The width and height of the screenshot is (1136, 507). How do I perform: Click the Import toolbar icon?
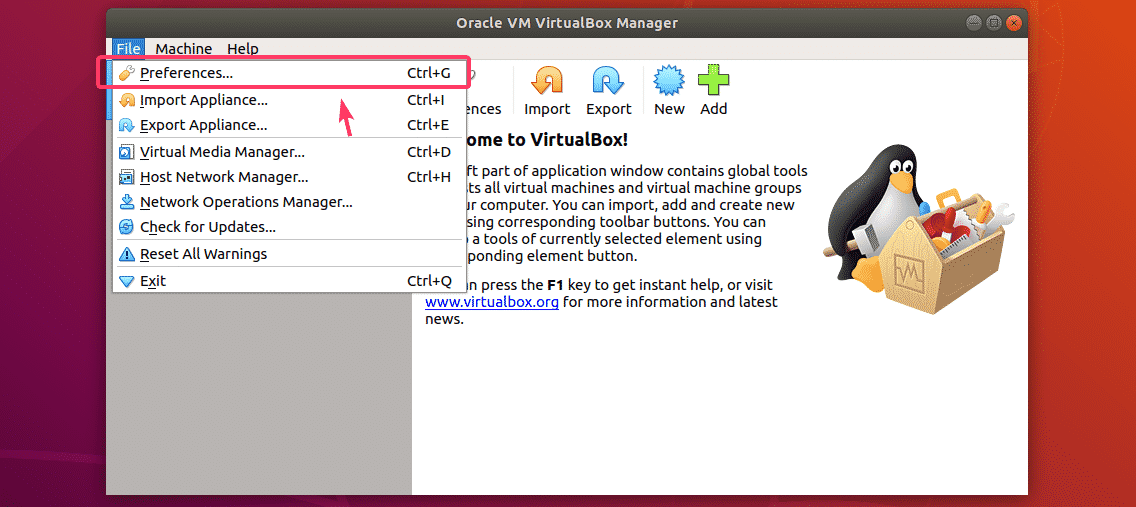coord(547,81)
